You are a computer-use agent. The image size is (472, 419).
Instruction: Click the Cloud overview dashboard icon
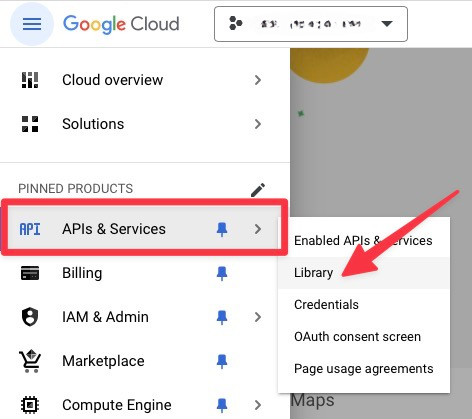point(30,80)
